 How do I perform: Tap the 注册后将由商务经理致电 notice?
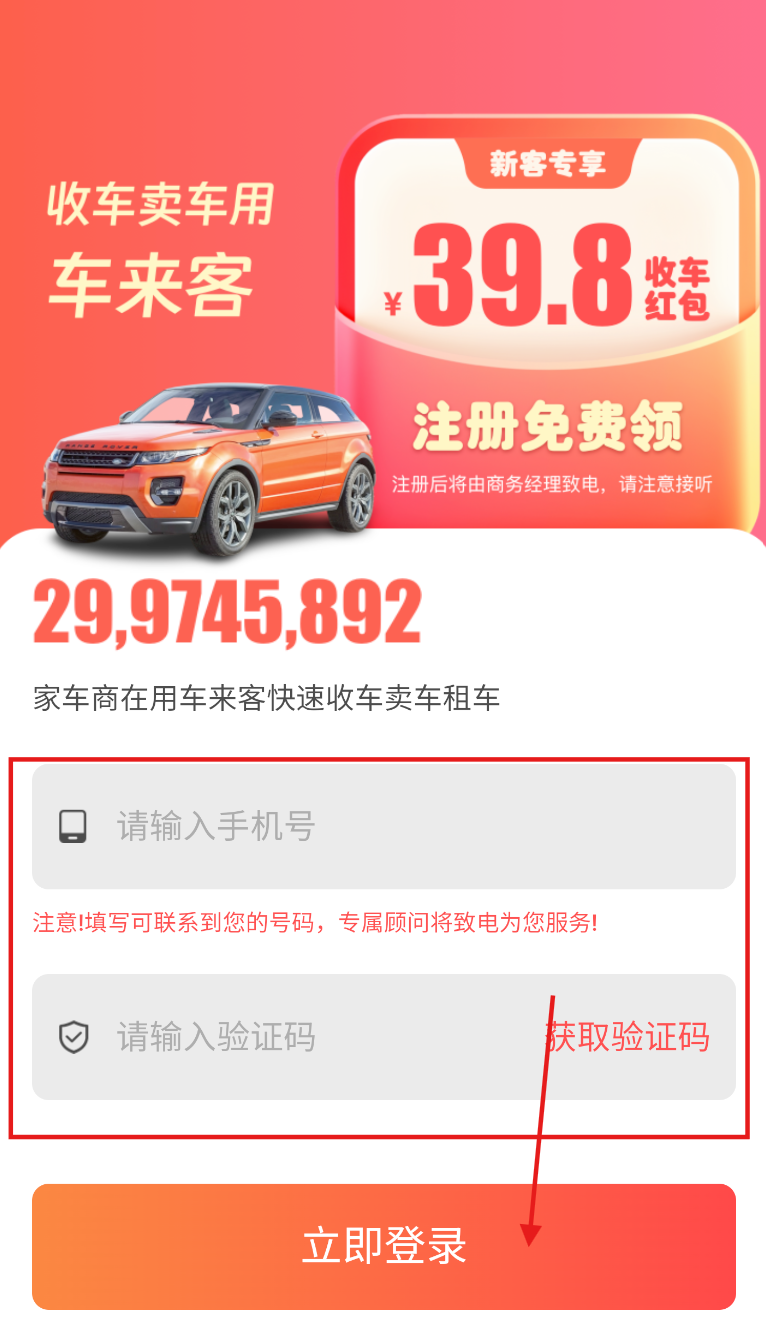[x=552, y=485]
